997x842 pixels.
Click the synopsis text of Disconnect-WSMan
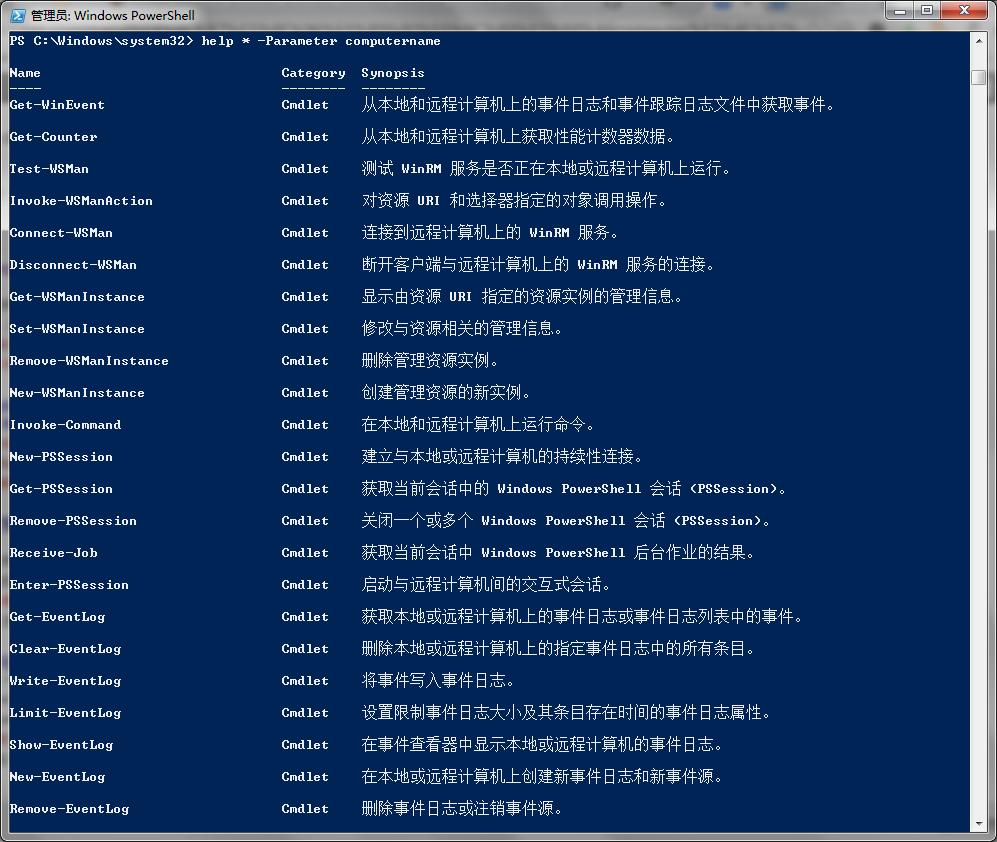[538, 265]
